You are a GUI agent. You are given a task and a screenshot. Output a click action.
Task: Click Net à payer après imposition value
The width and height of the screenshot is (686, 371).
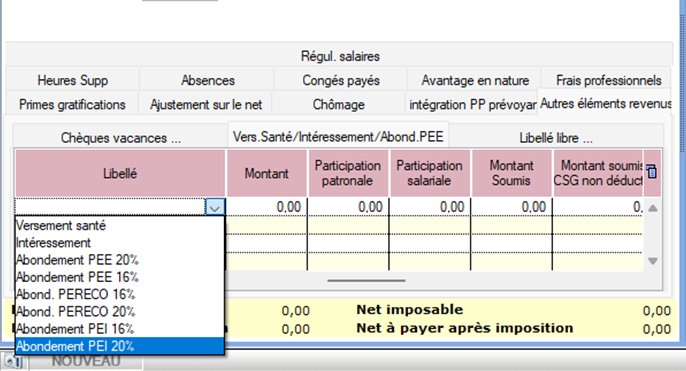click(656, 329)
